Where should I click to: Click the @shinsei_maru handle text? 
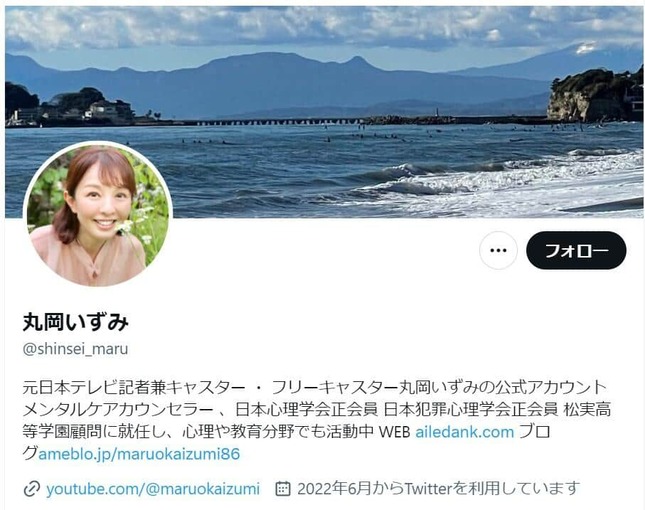point(75,349)
